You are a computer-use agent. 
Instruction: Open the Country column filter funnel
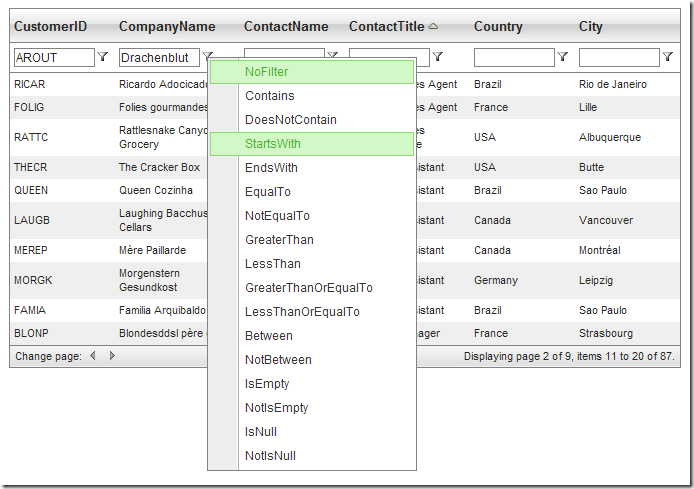pyautogui.click(x=563, y=58)
